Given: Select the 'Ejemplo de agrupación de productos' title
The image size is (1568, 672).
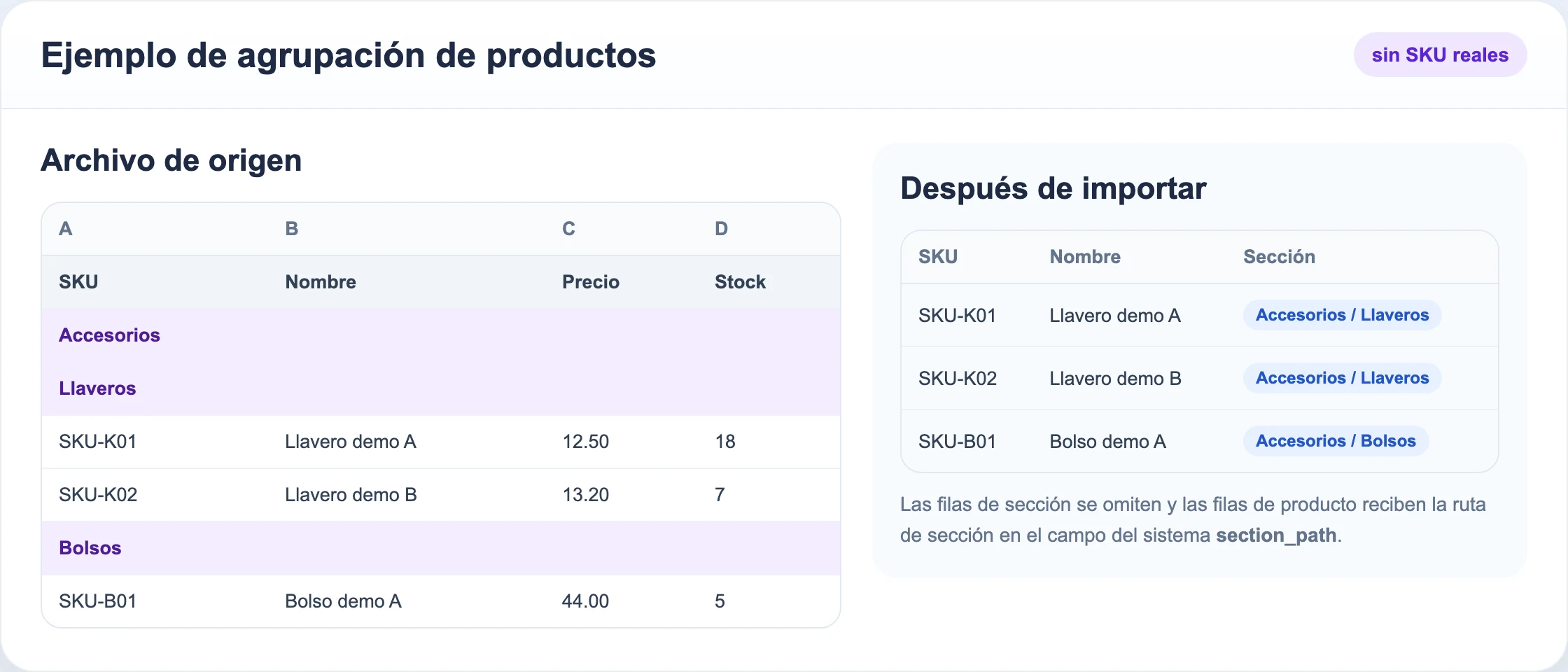Looking at the screenshot, I should (x=349, y=55).
